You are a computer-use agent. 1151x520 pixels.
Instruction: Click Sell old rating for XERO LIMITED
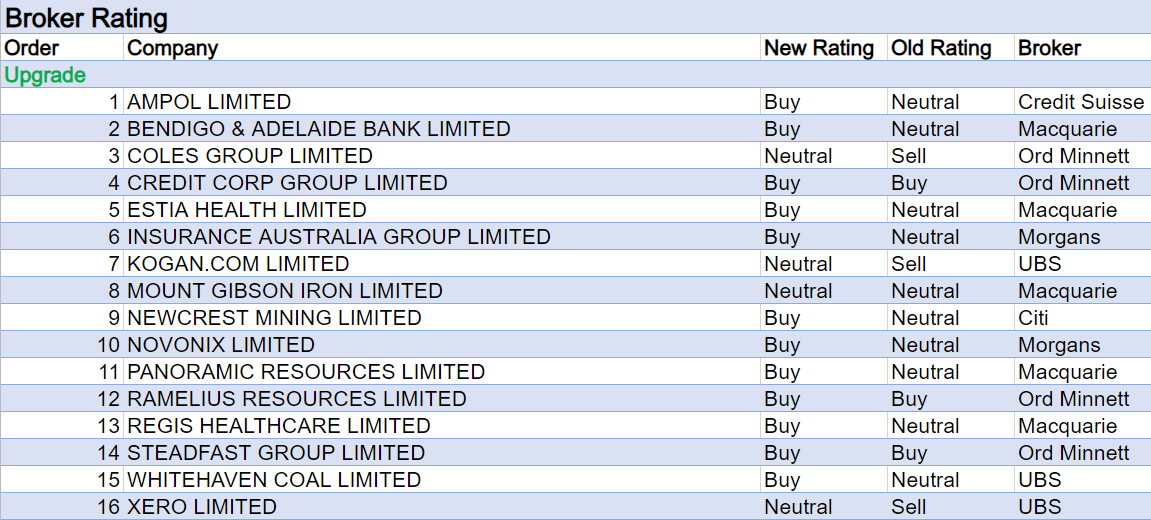click(x=909, y=507)
